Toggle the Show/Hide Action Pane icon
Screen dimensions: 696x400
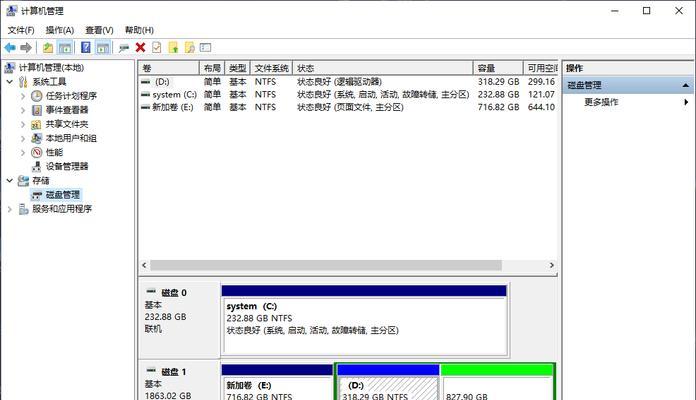(103, 48)
